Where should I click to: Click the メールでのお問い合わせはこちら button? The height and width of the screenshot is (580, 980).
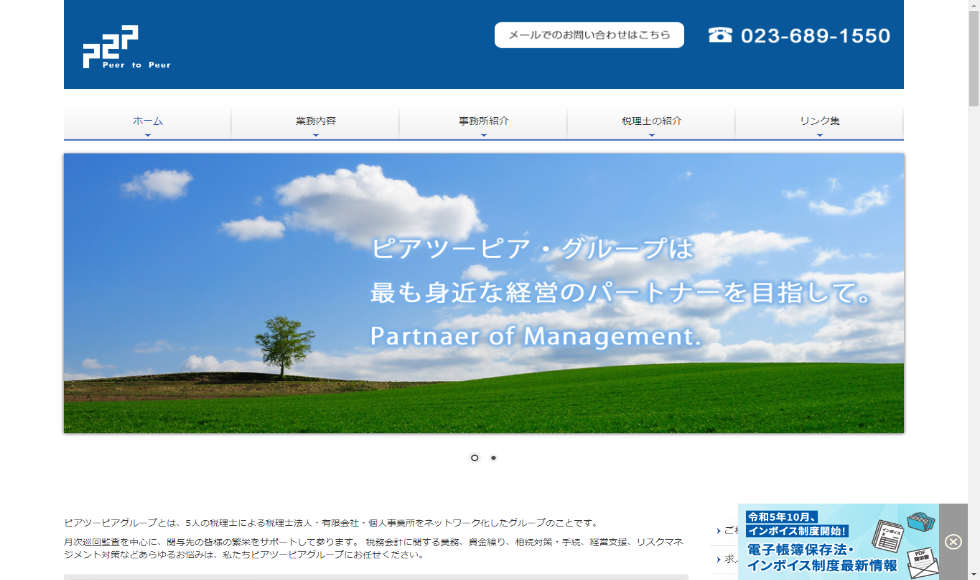589,35
